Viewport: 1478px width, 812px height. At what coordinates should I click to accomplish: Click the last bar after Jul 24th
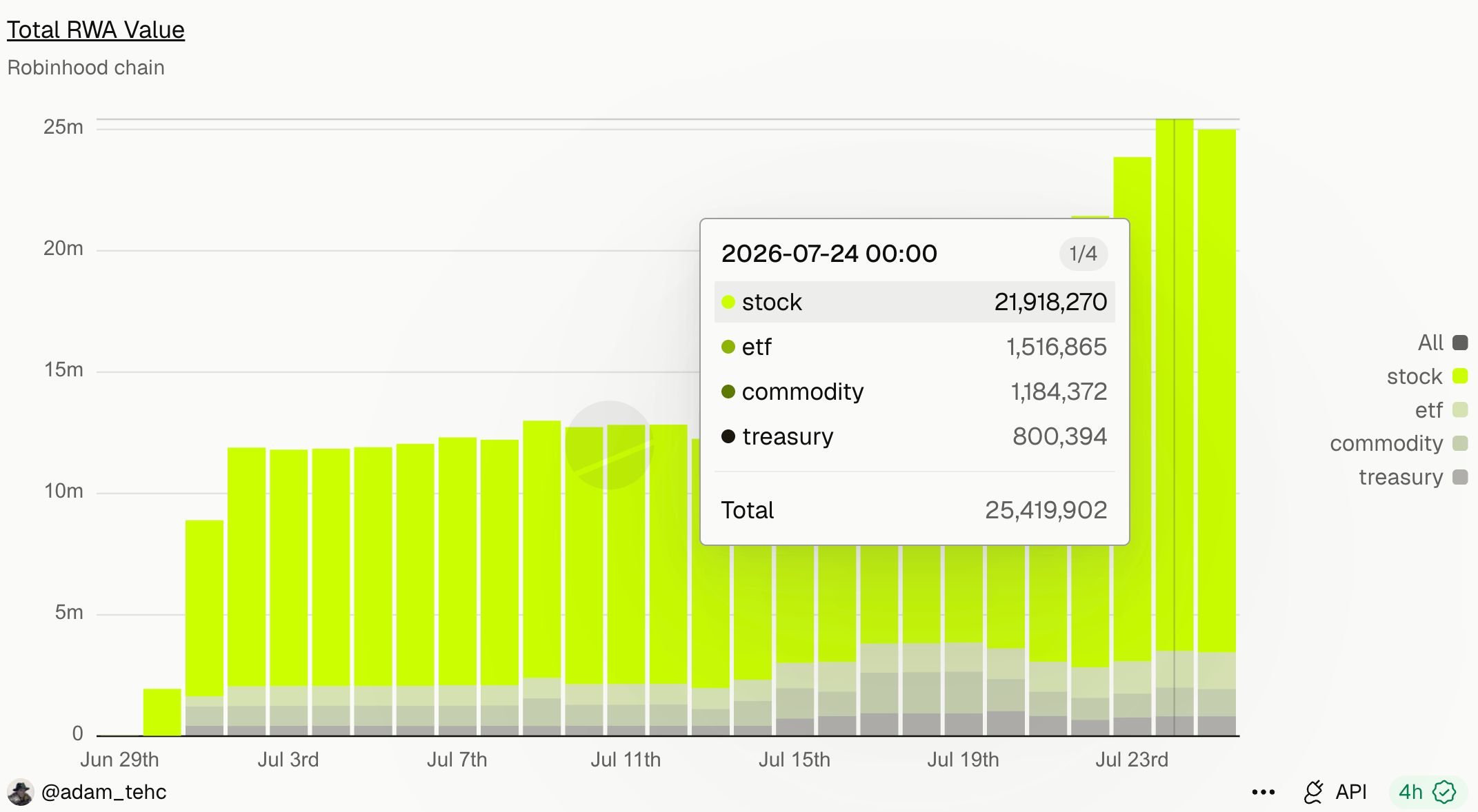point(1217,432)
